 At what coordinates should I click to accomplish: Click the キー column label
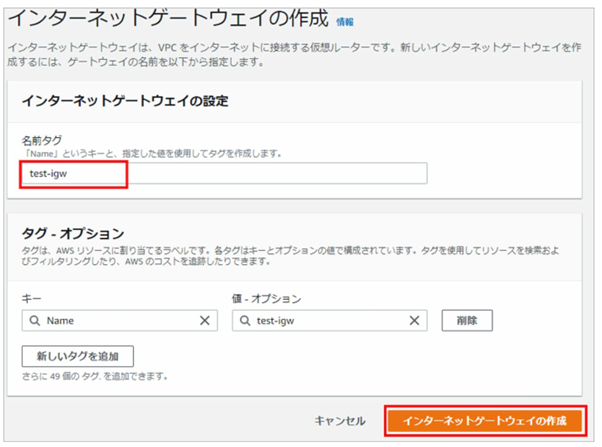(31, 298)
